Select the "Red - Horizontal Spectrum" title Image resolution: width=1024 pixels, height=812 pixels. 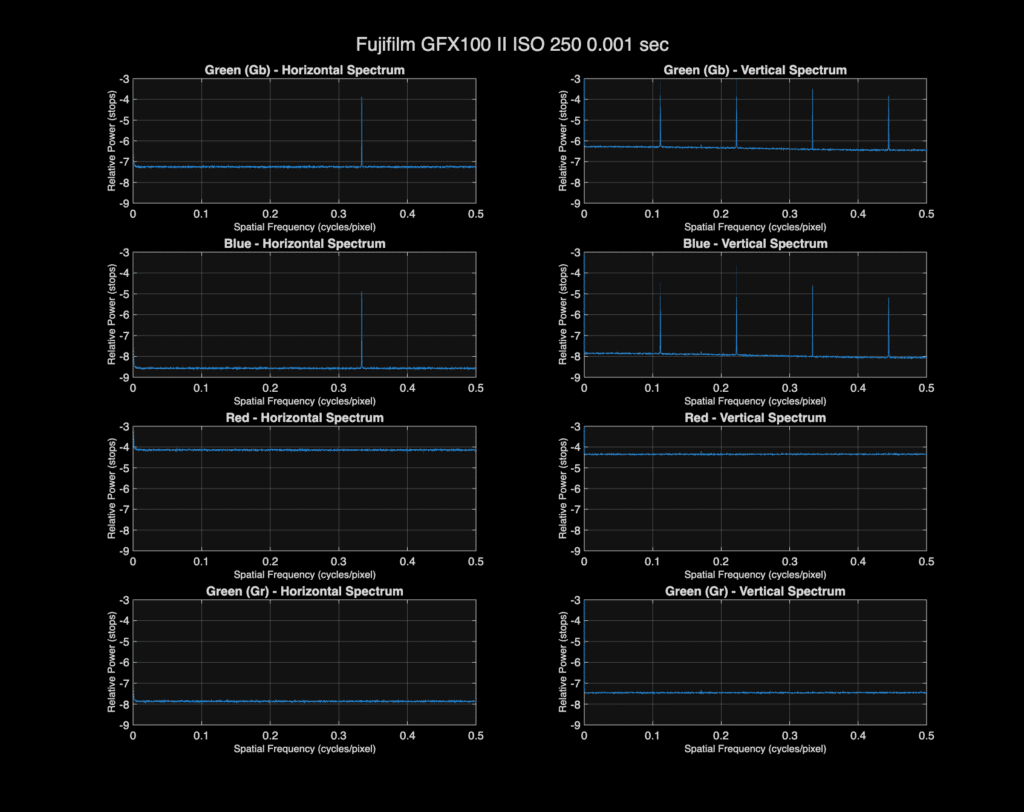pos(304,417)
